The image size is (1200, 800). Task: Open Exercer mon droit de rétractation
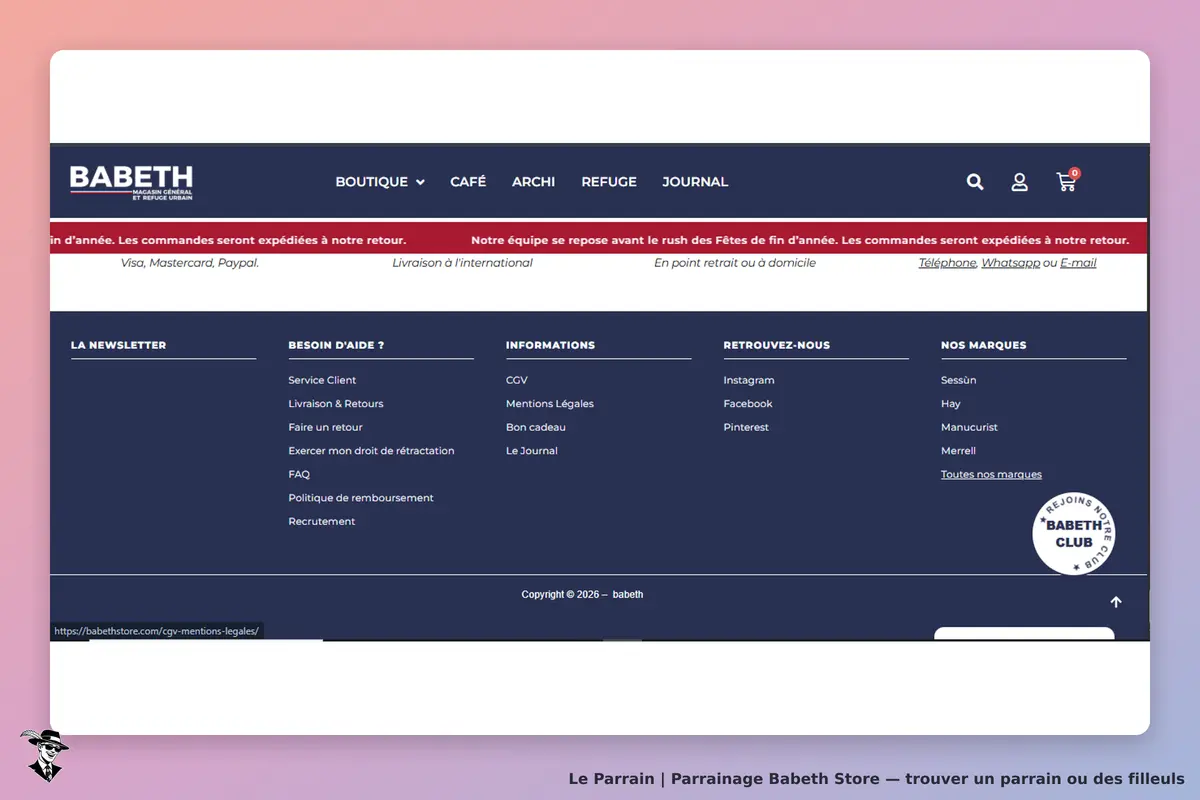[371, 451]
